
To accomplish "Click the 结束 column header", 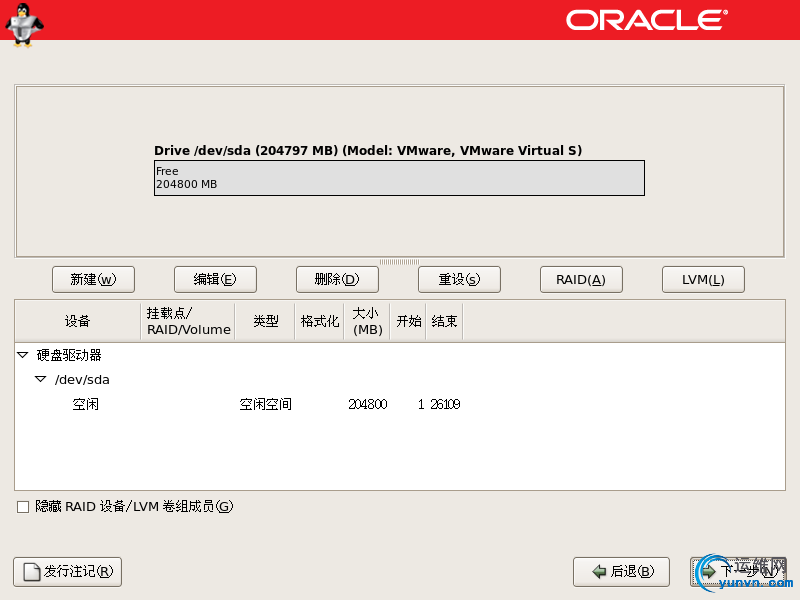I will [x=444, y=321].
